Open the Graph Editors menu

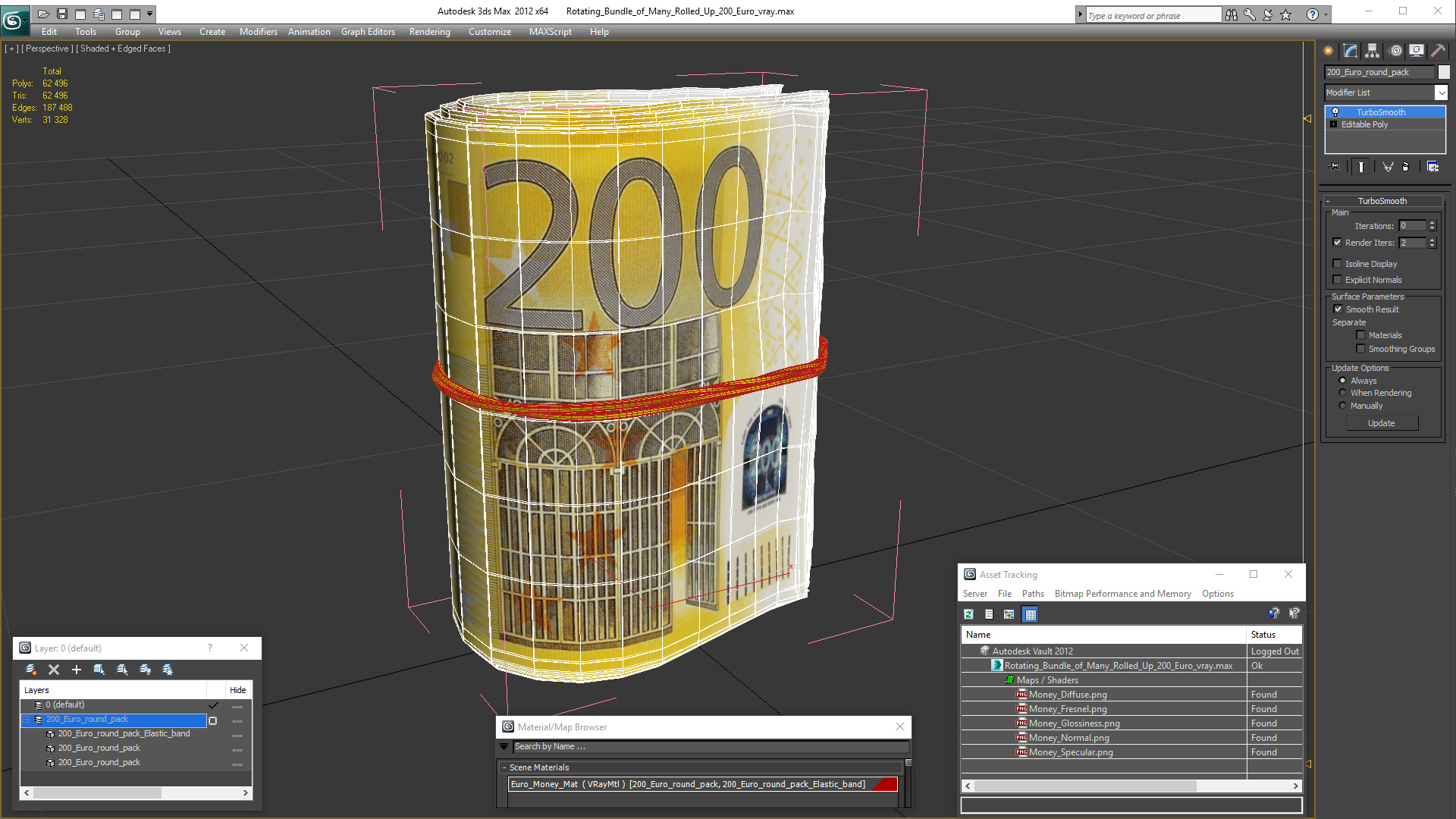point(368,32)
